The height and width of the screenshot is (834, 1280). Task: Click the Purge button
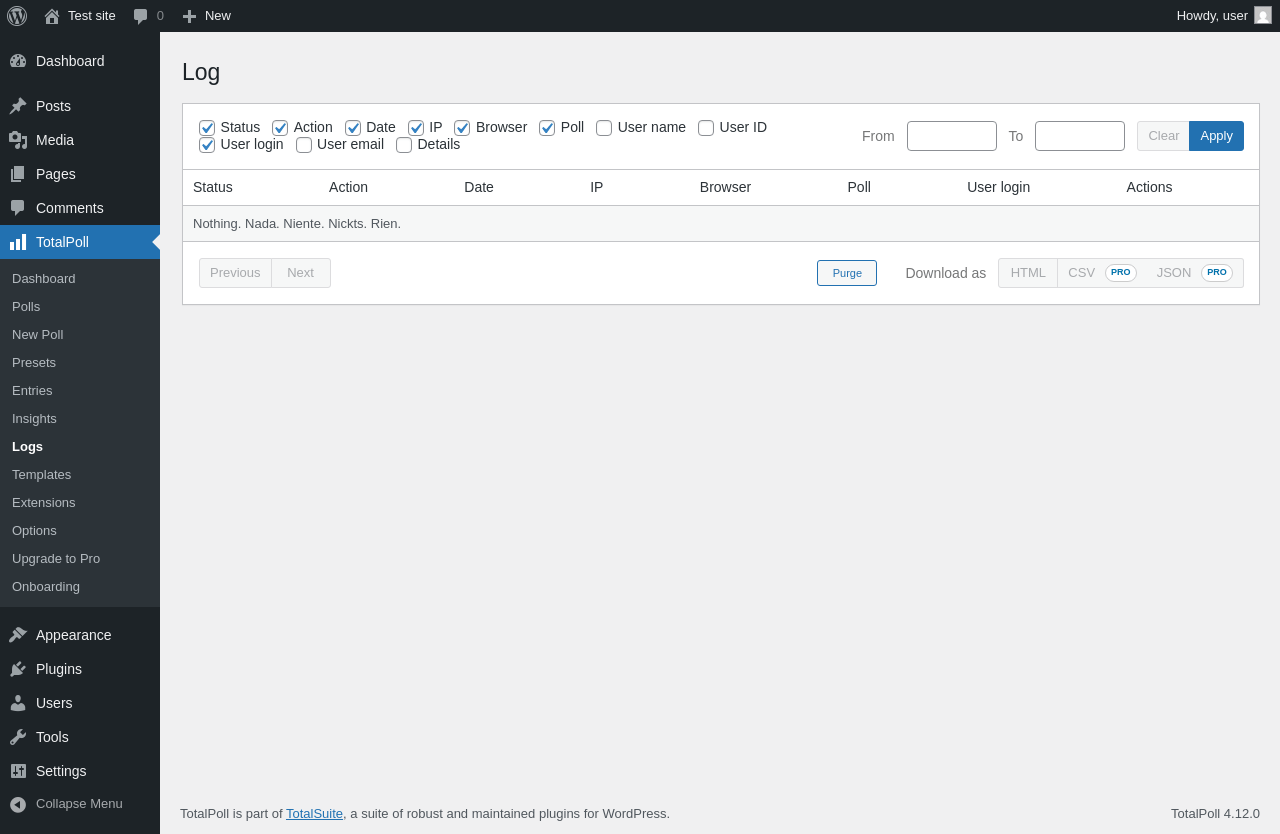847,273
